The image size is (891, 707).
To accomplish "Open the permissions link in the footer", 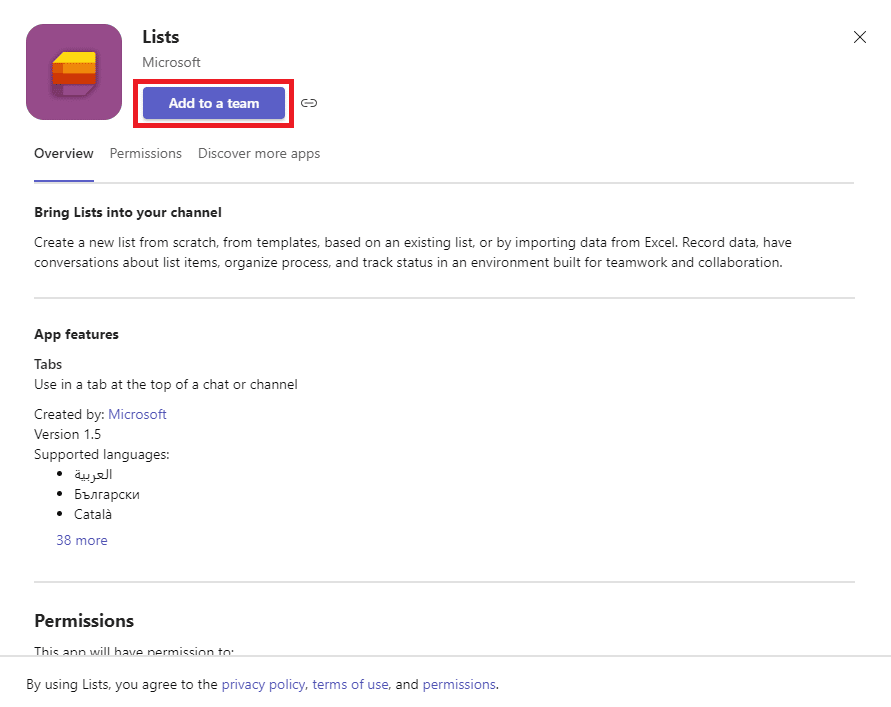I will click(459, 684).
